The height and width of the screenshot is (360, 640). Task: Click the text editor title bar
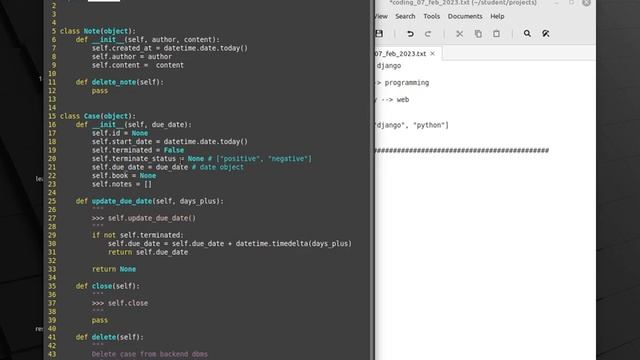point(463,3)
